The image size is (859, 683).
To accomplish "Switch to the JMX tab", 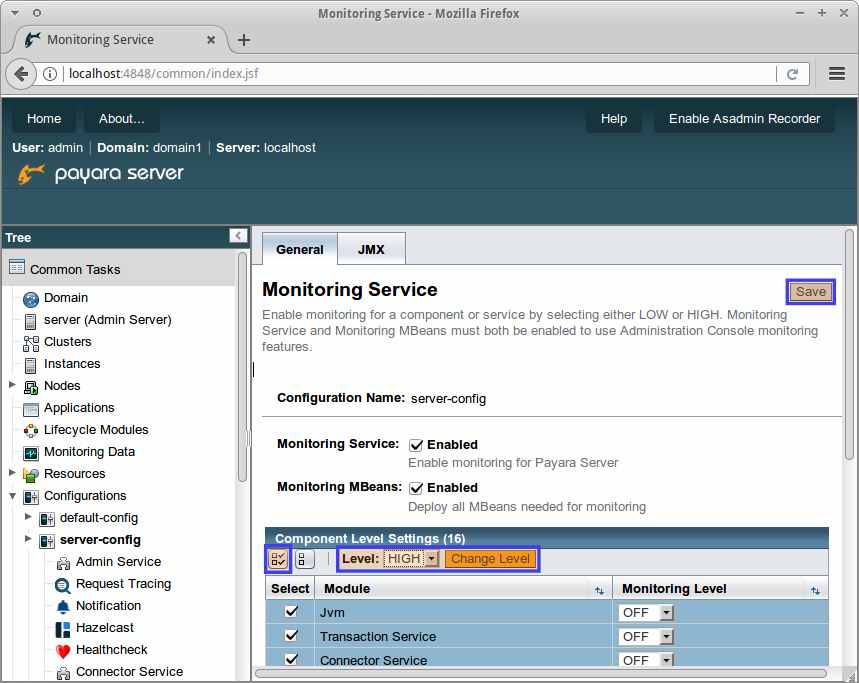I will tap(371, 249).
